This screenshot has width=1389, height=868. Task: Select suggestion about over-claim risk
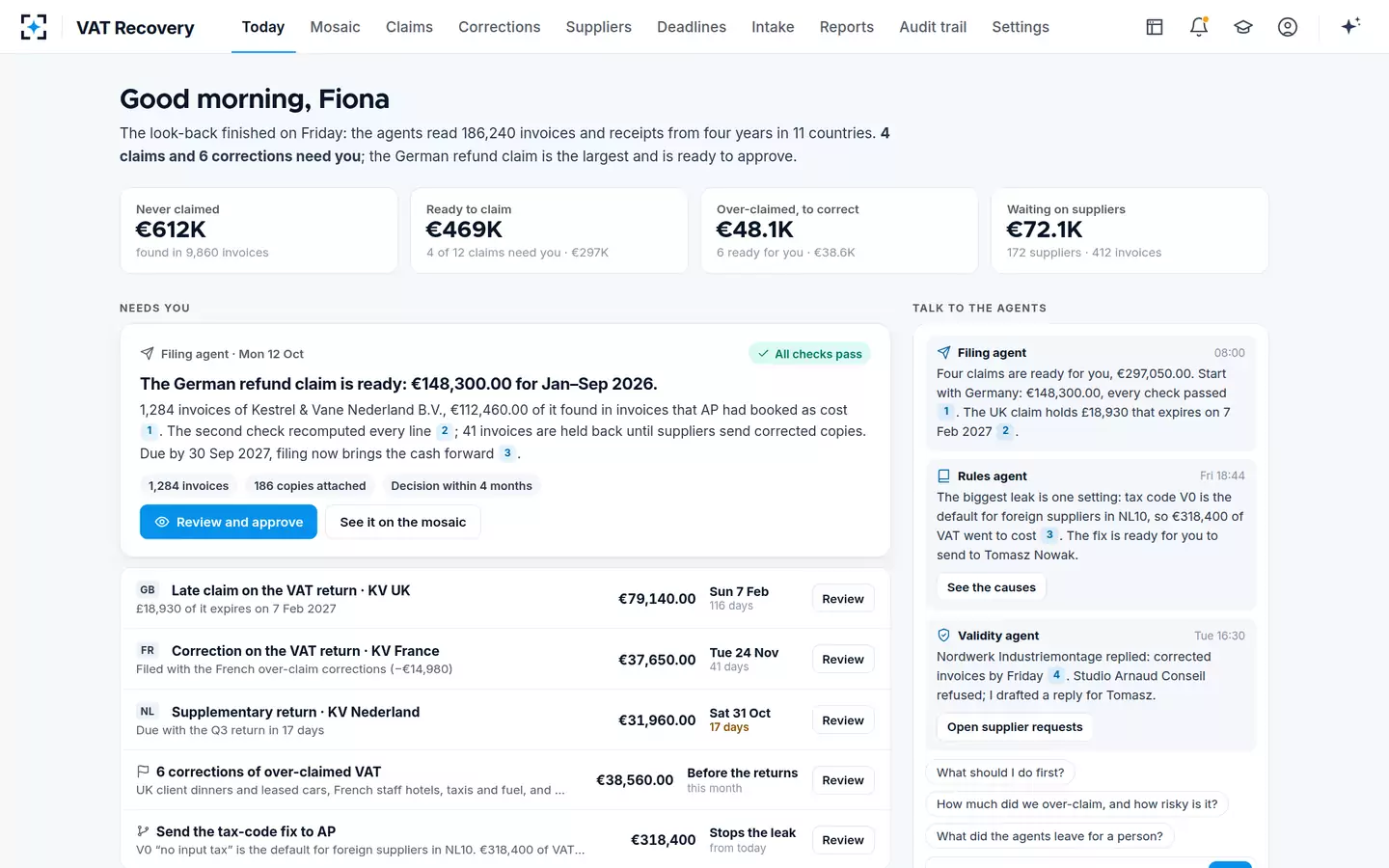[x=1076, y=804]
